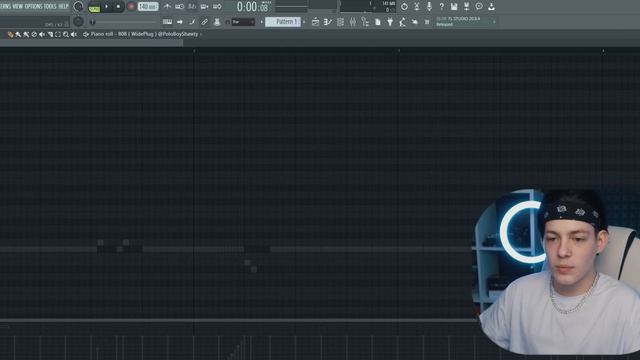Select the Slice tool in piano roll

[x=50, y=35]
